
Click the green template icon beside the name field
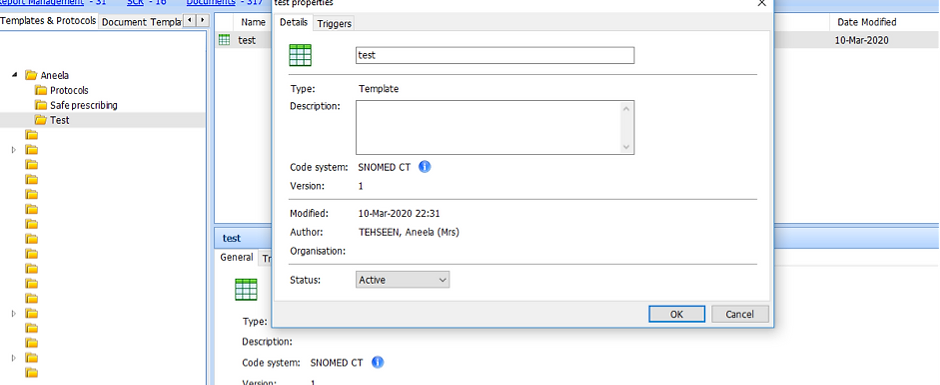pyautogui.click(x=300, y=55)
